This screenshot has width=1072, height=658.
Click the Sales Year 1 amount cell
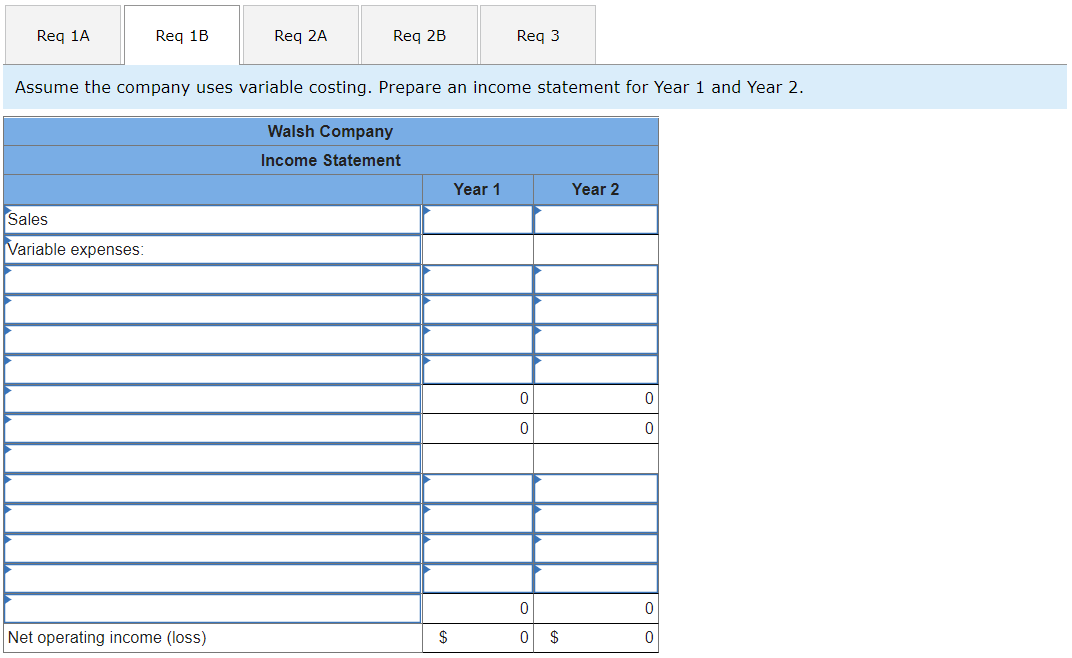coord(480,219)
